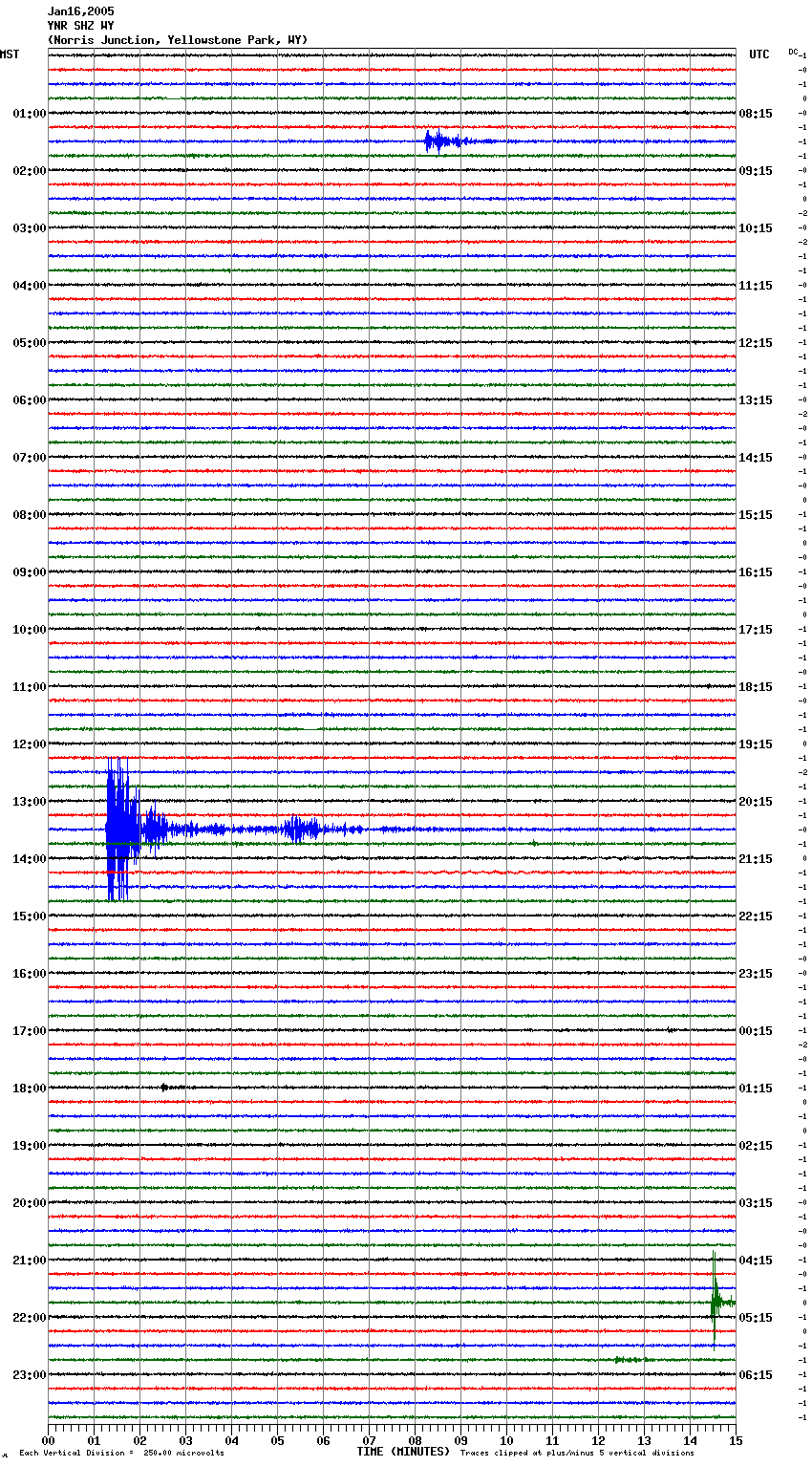Select the '06:00' MST hour label
This screenshot has height=1466, width=812.
[30, 400]
